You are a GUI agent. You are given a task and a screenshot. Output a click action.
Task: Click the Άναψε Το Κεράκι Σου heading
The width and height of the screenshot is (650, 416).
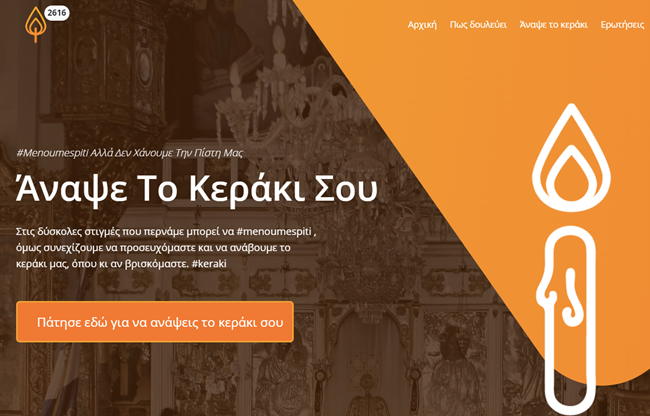(196, 189)
